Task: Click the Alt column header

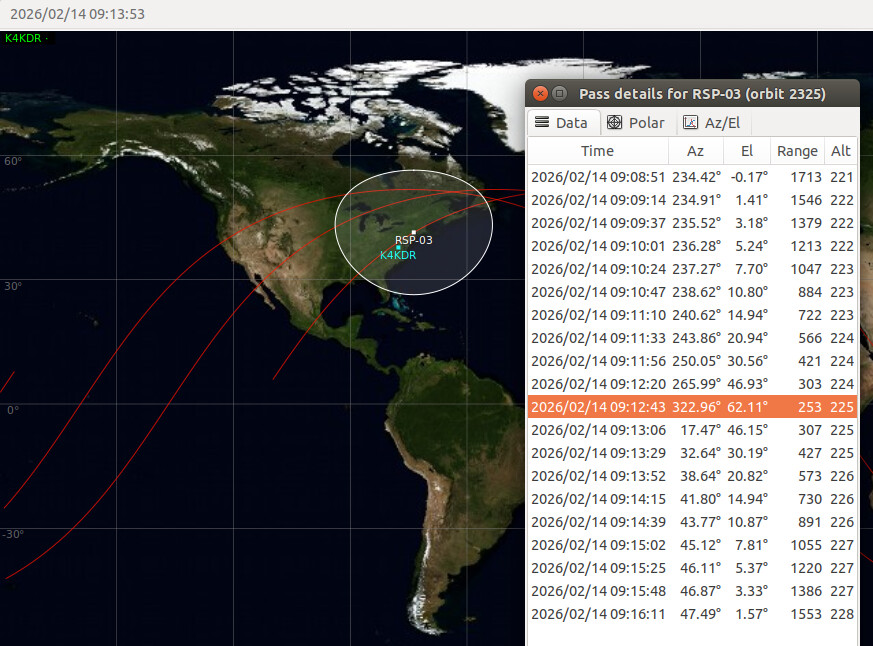Action: 840,151
